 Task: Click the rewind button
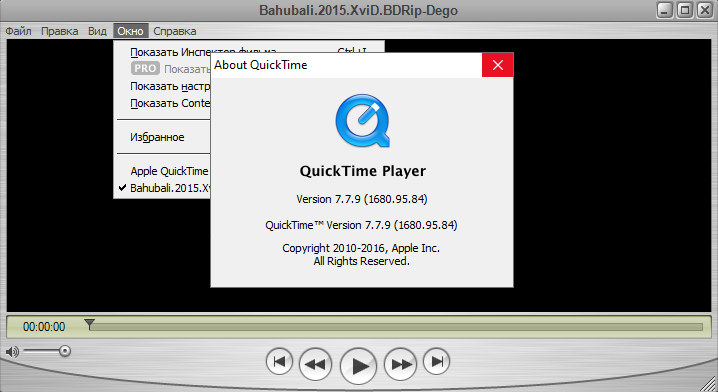click(x=315, y=364)
